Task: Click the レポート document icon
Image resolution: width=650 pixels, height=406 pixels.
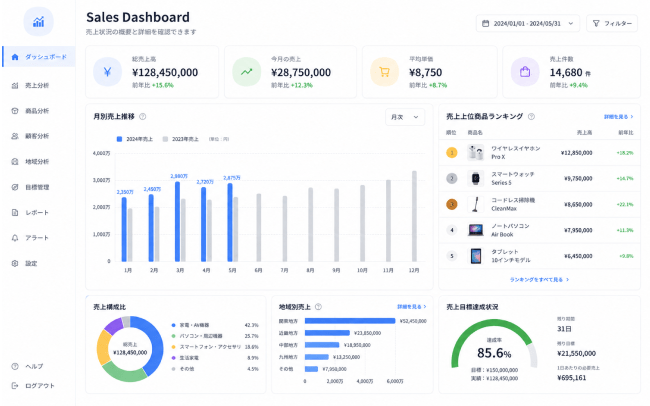Action: pos(15,212)
